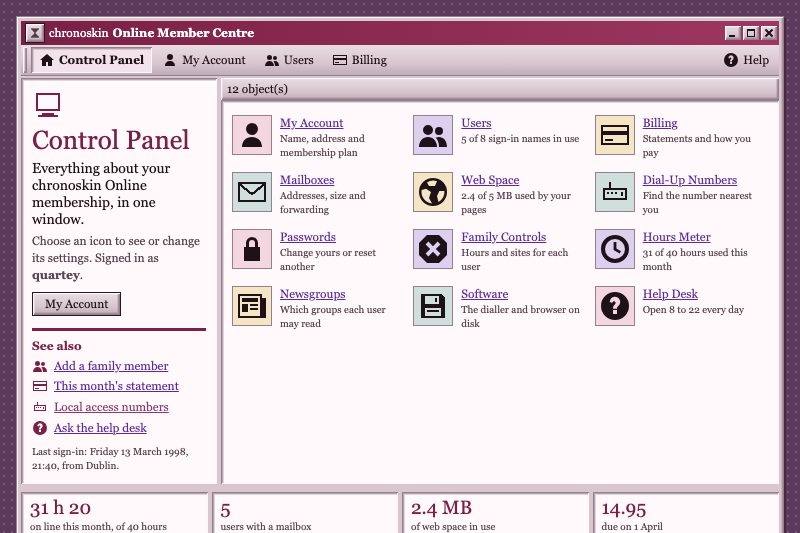This screenshot has width=800, height=533.
Task: Click the My Account button in sidebar
Action: pyautogui.click(x=77, y=304)
